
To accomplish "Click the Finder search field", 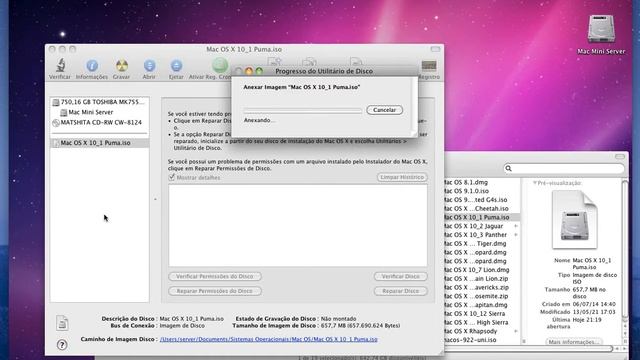I will (564, 168).
